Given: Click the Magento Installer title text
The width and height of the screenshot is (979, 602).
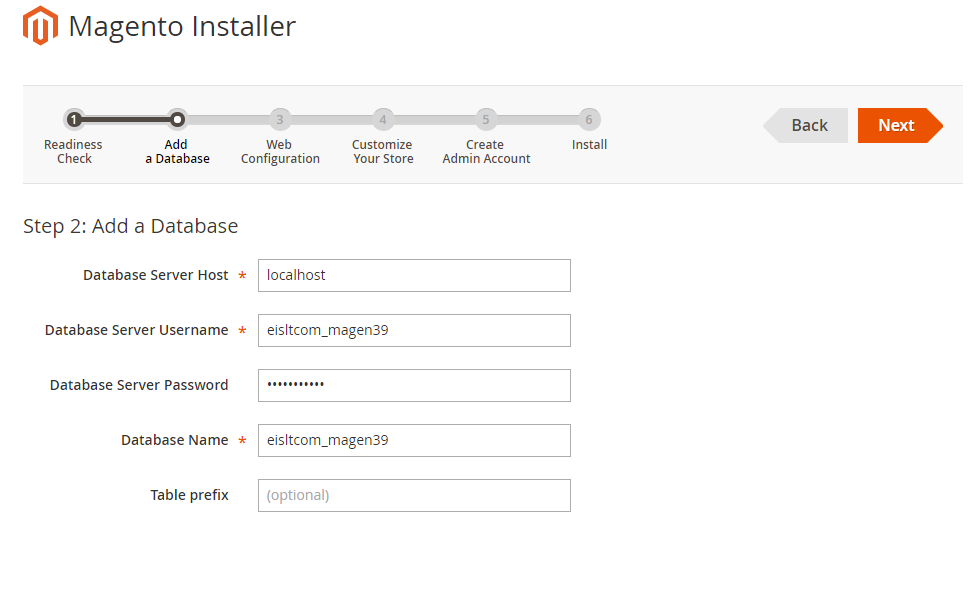Looking at the screenshot, I should click(182, 27).
